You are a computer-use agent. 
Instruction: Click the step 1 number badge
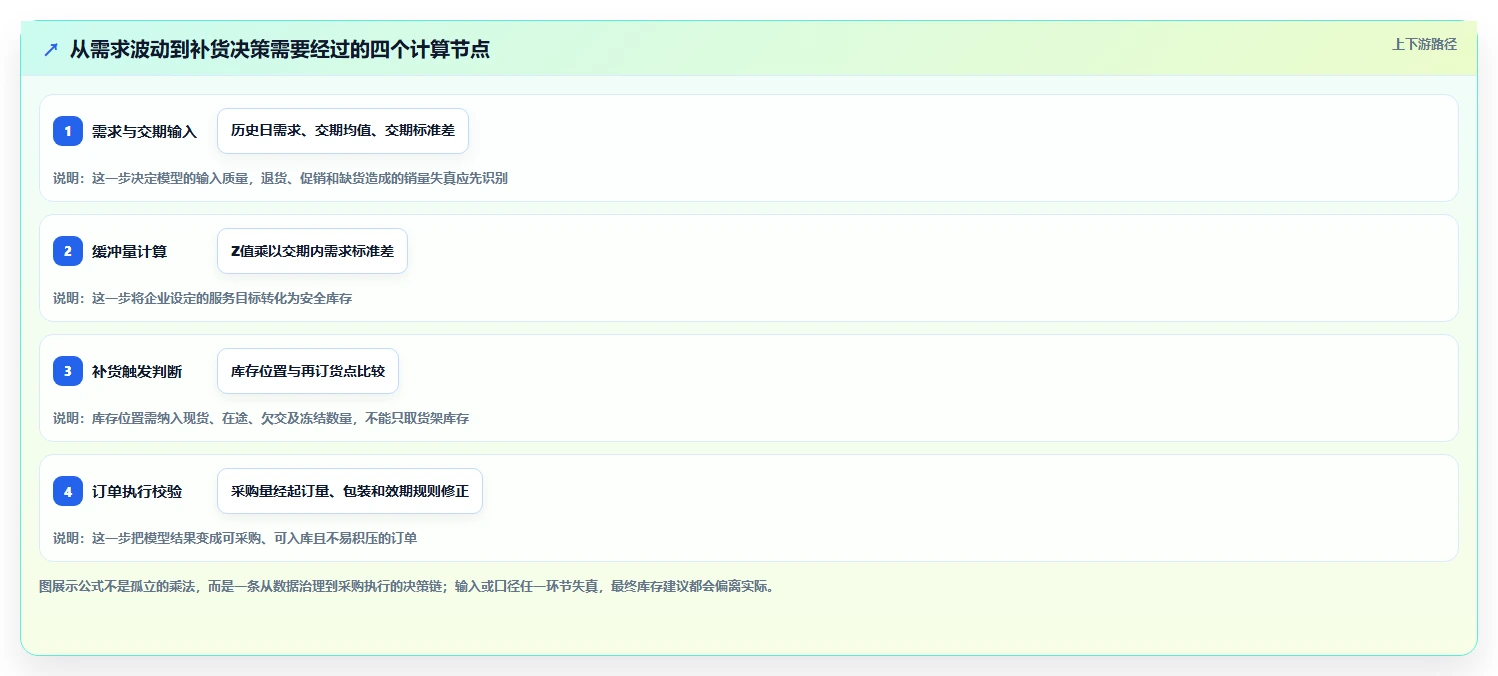68,131
